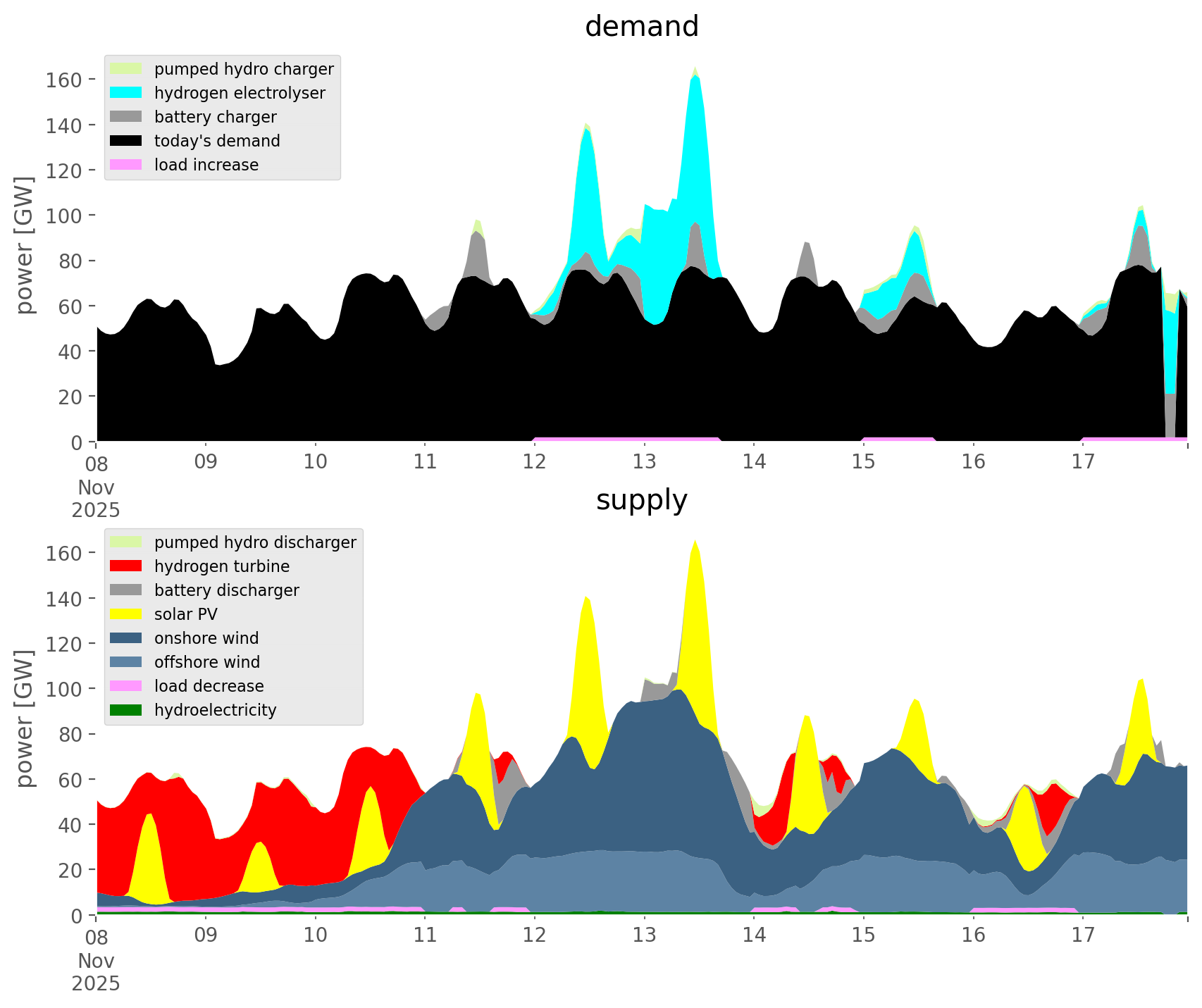
Task: Select the black today's demand legend swatch
Action: pyautogui.click(x=126, y=141)
